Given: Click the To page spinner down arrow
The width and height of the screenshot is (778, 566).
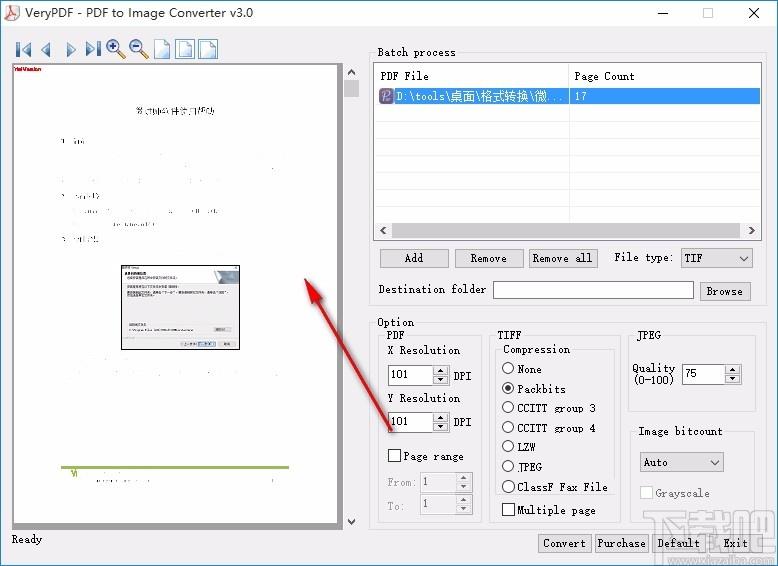Looking at the screenshot, I should click(x=463, y=509).
